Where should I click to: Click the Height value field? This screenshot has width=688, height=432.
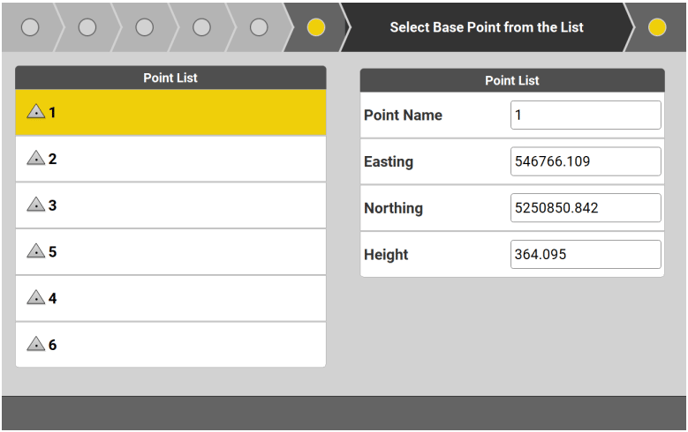(x=585, y=254)
